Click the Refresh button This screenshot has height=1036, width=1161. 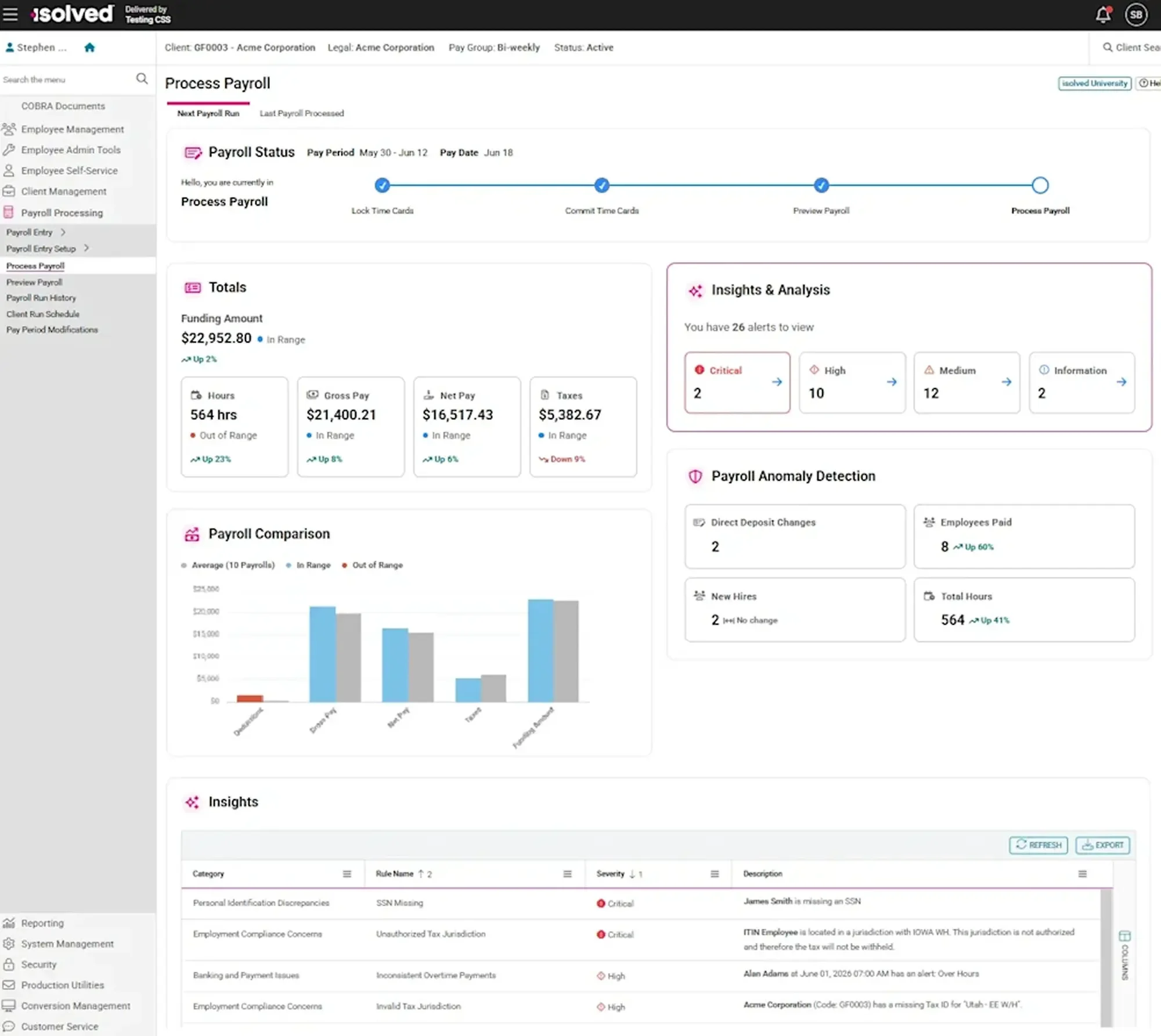coord(1039,845)
